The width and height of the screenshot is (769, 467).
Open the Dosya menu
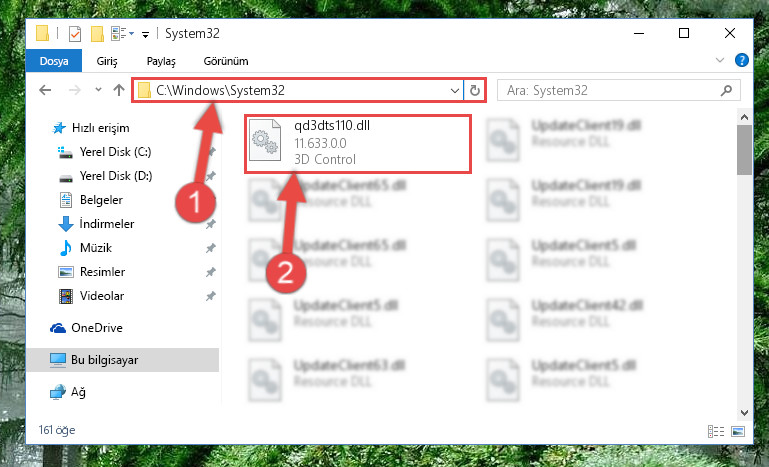[x=54, y=61]
